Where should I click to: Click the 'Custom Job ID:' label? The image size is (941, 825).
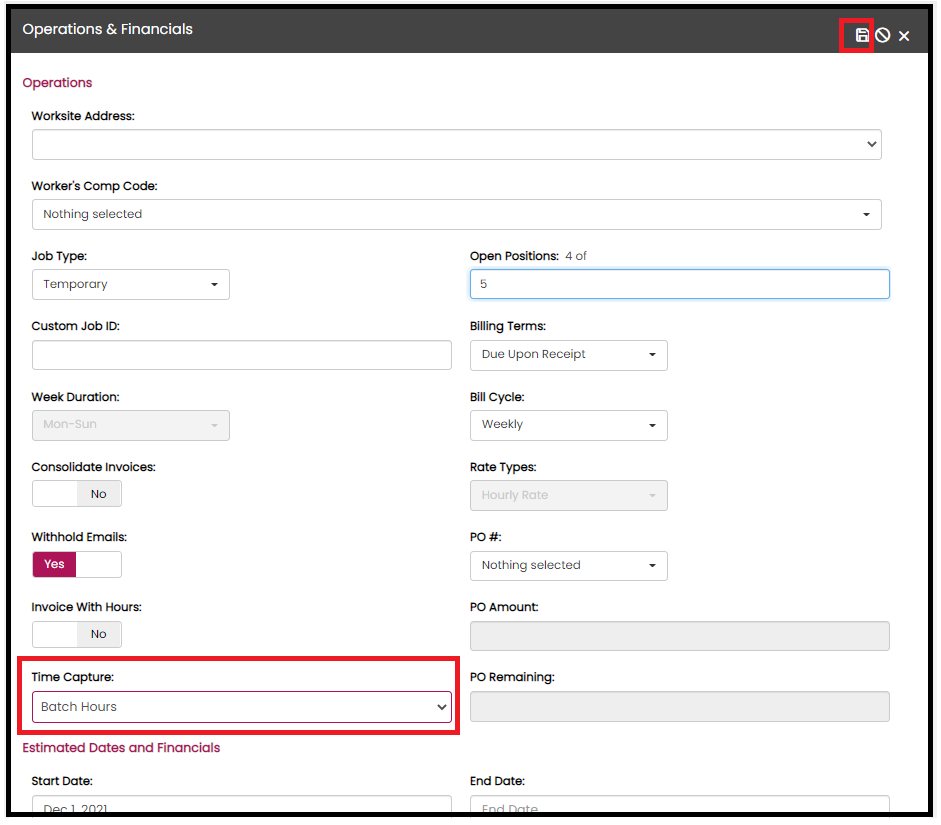click(76, 326)
